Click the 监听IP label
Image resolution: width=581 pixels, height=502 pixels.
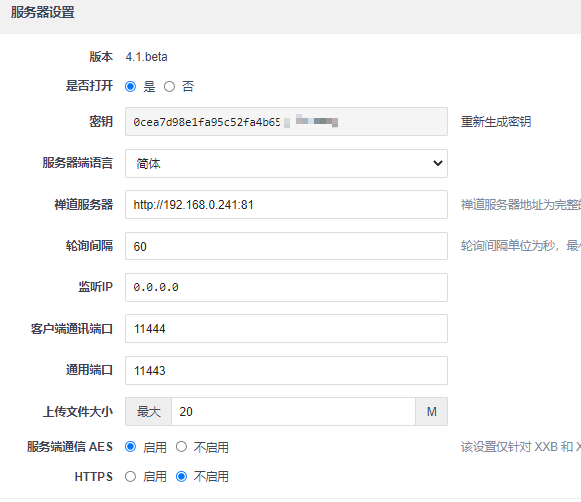coord(95,287)
